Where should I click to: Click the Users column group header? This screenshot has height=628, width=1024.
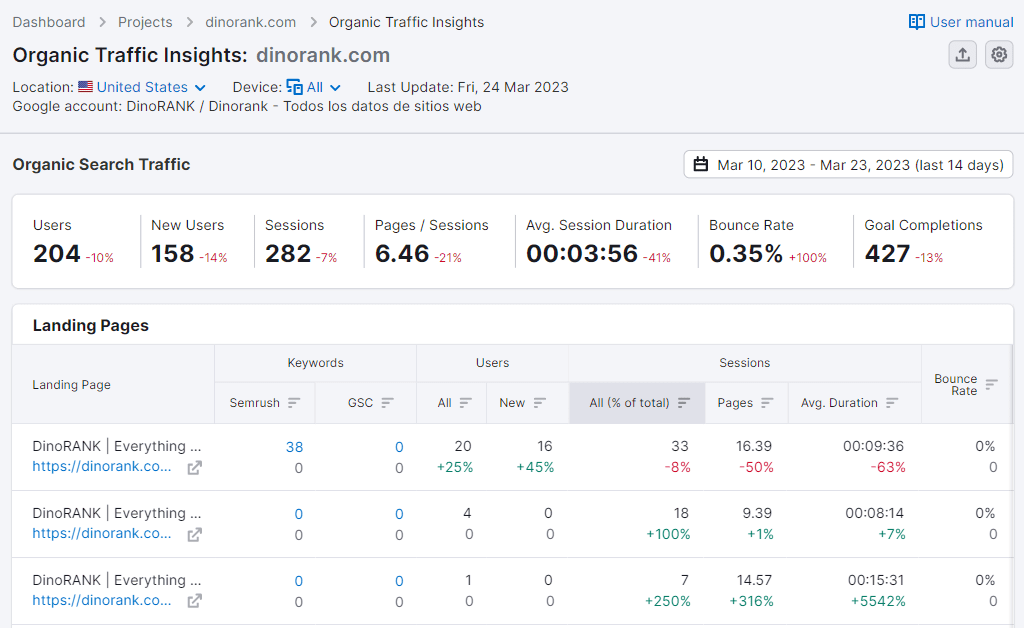[x=492, y=363]
